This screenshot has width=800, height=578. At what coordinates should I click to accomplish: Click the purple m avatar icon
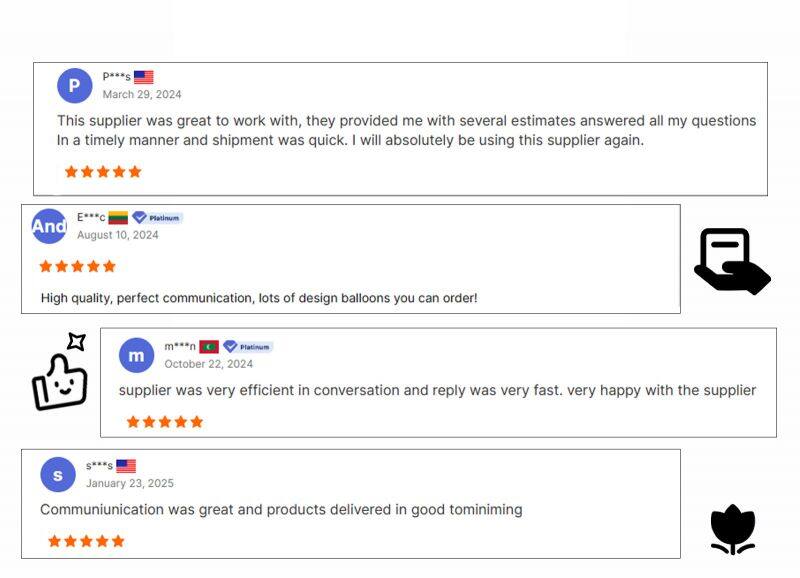(136, 355)
